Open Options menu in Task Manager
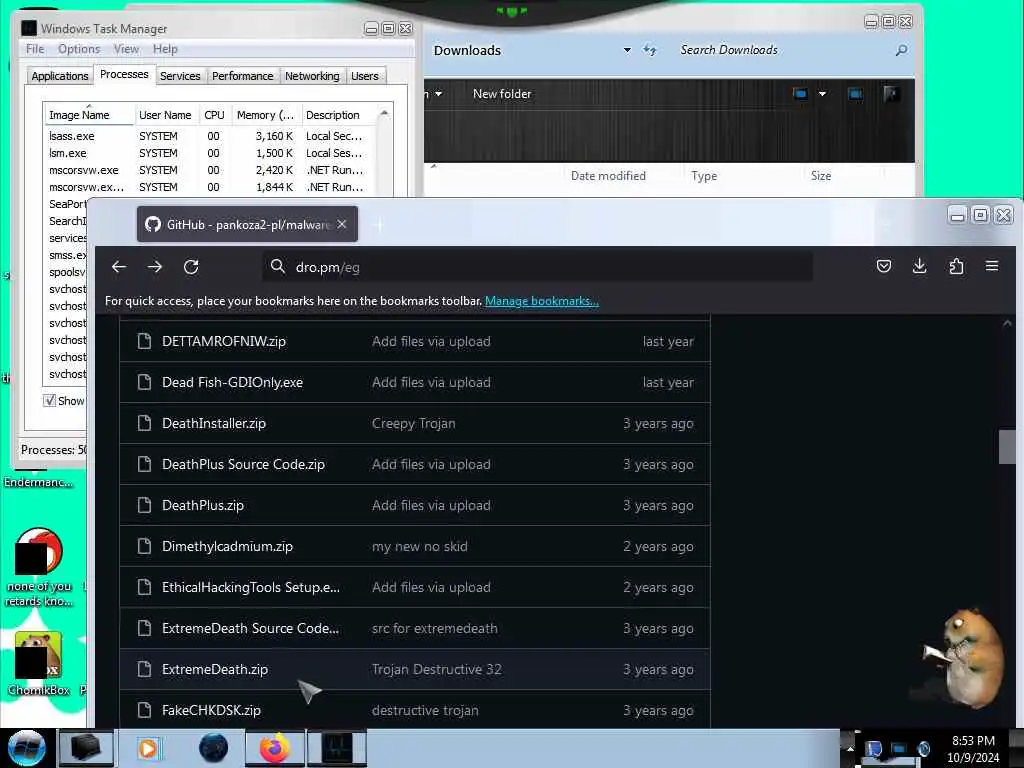Viewport: 1024px width, 768px height. (79, 49)
